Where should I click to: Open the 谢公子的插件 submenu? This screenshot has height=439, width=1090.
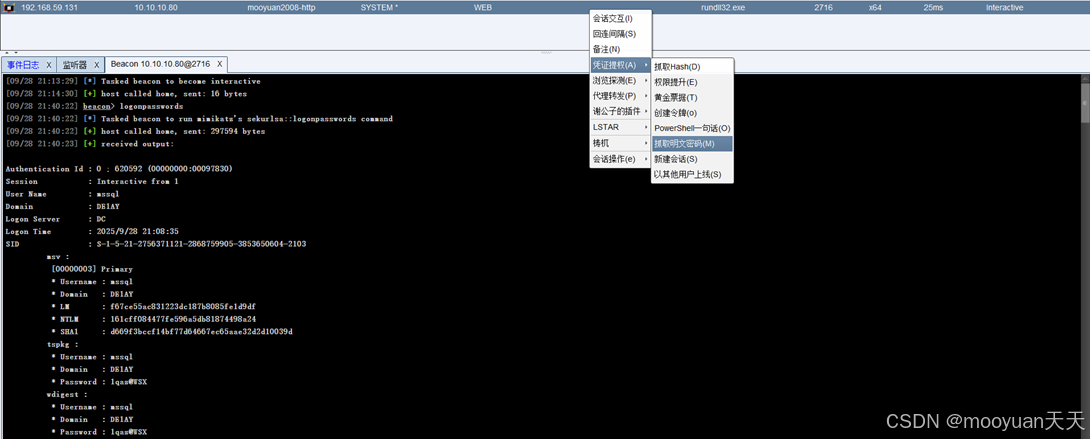point(620,111)
